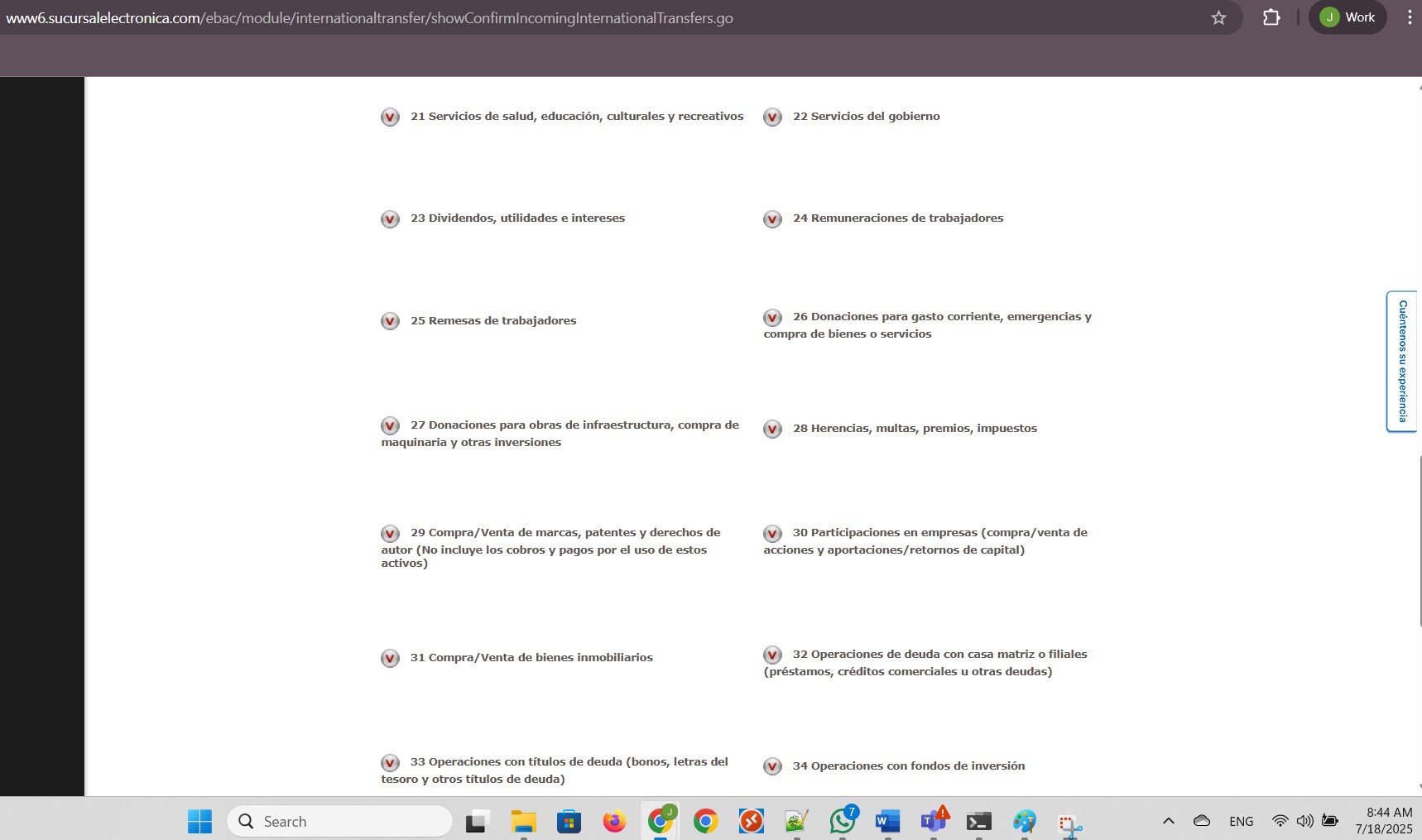Open the OneDrive cloud tray icon
This screenshot has height=840, width=1422.
pos(1202,821)
